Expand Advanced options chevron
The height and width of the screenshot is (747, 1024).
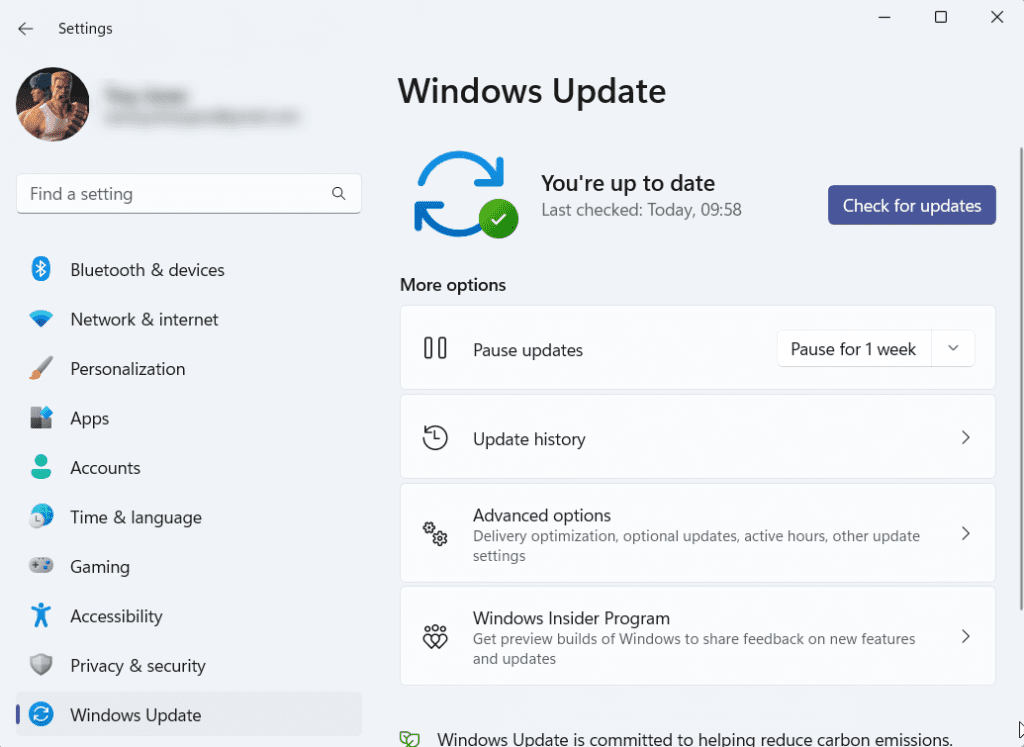(x=966, y=533)
